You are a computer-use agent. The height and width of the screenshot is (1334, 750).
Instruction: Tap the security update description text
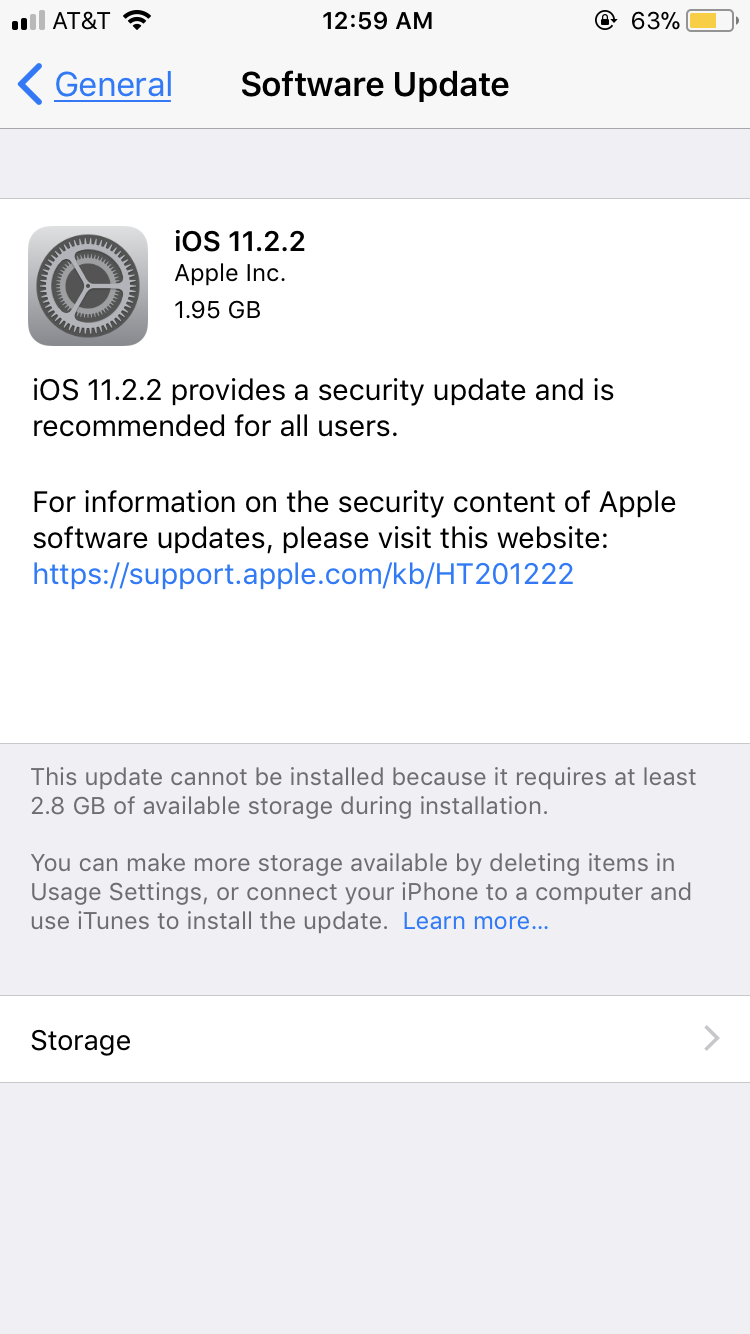(322, 408)
